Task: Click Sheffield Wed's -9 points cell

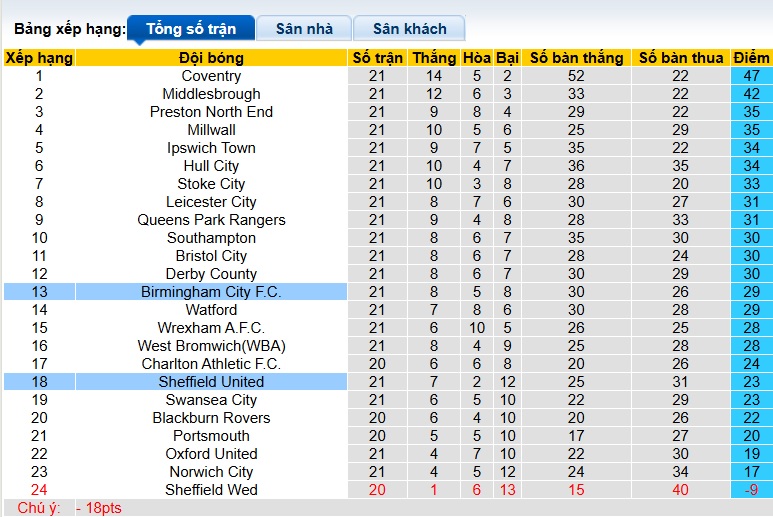Action: pos(751,490)
